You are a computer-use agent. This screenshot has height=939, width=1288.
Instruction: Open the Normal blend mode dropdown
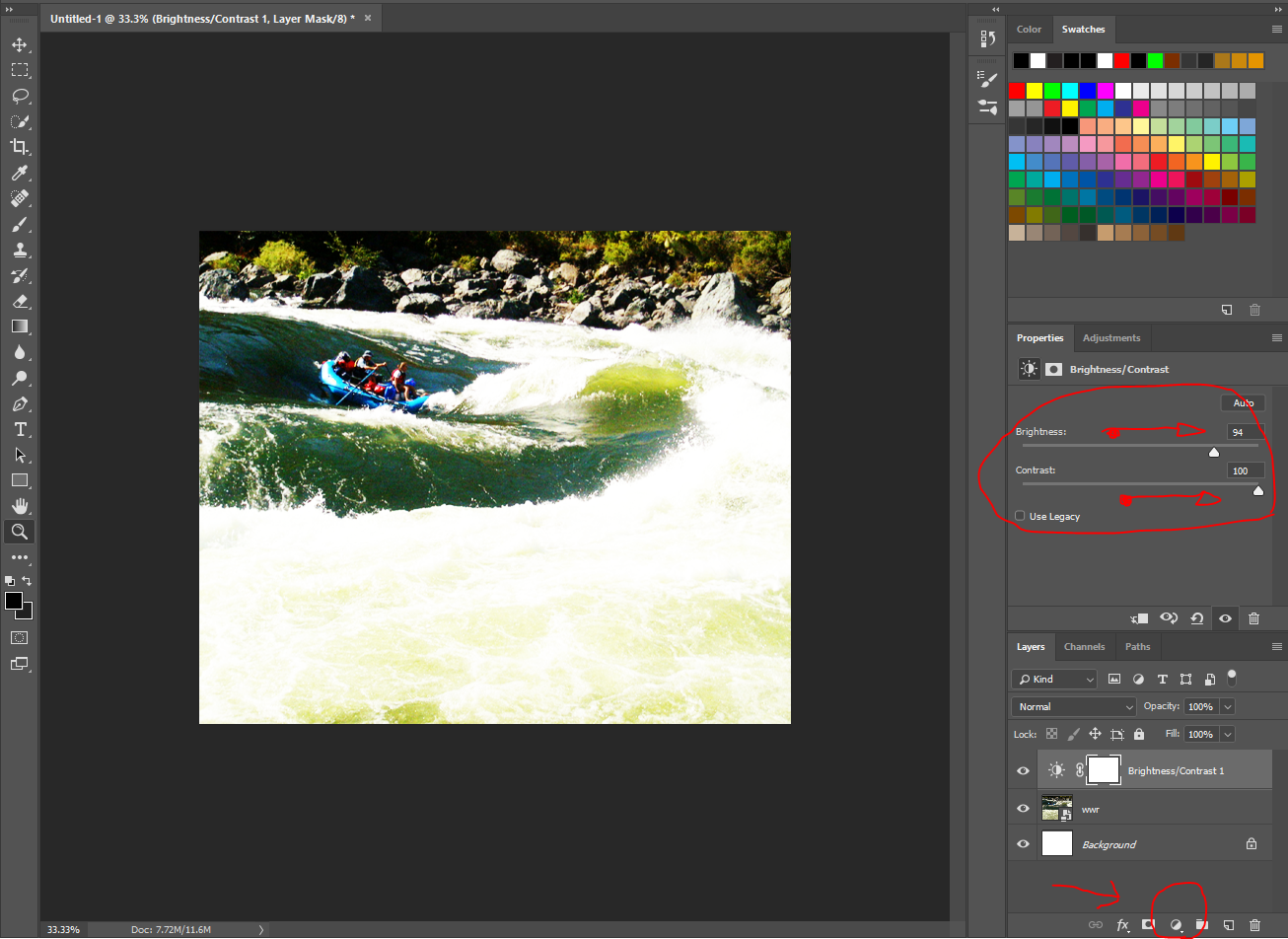[1075, 706]
